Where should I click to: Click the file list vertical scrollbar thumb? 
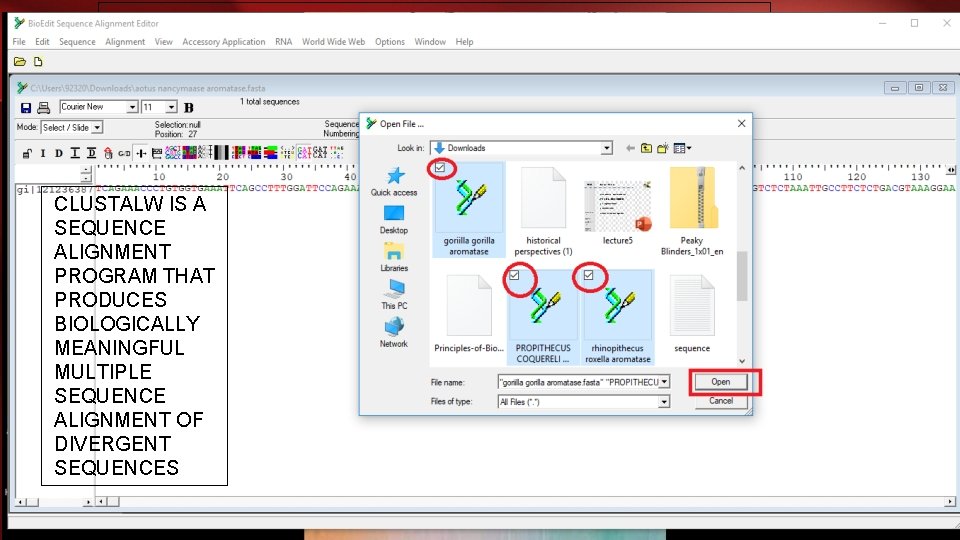742,276
